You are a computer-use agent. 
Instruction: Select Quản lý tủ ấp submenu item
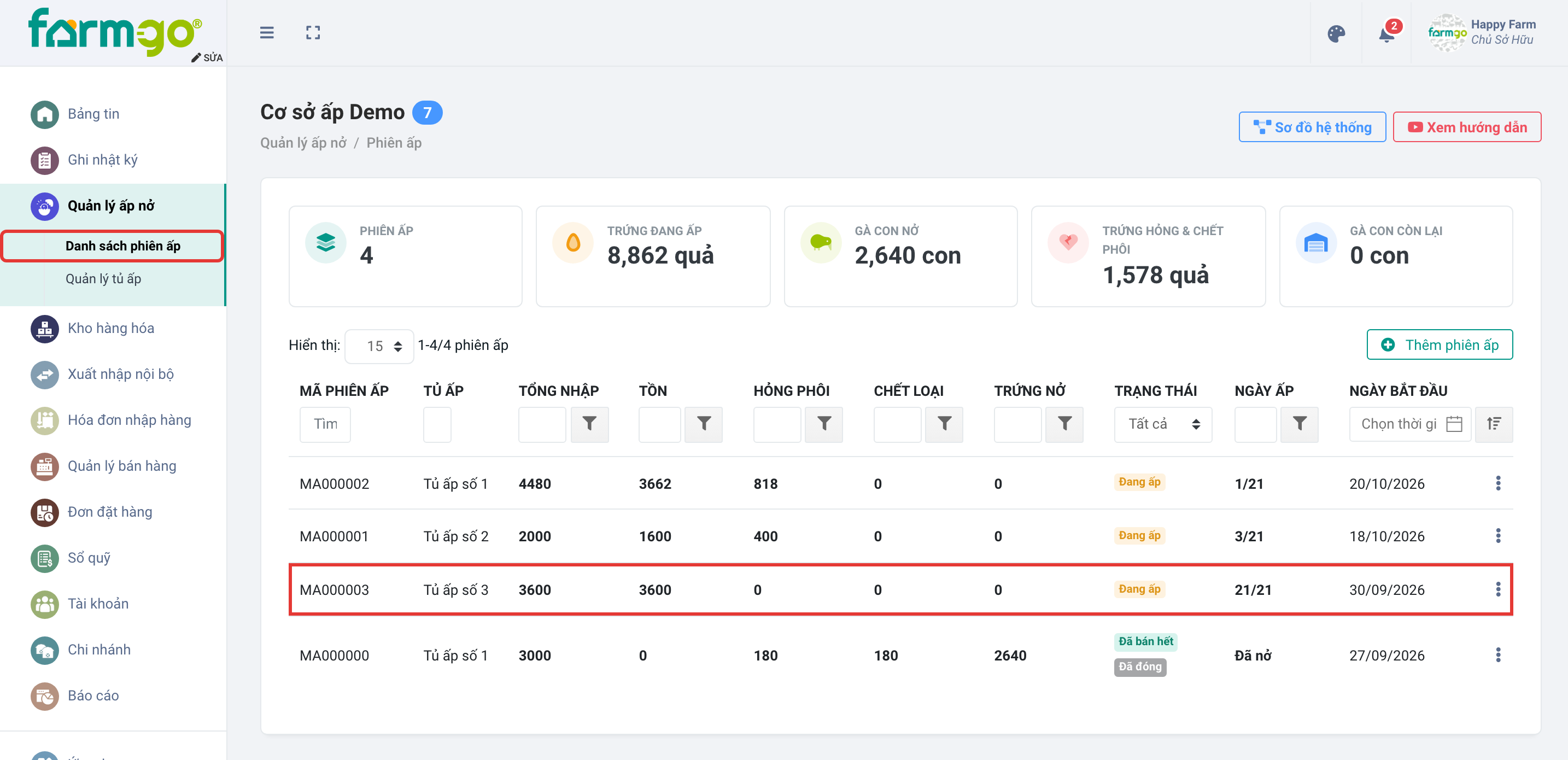tap(103, 278)
